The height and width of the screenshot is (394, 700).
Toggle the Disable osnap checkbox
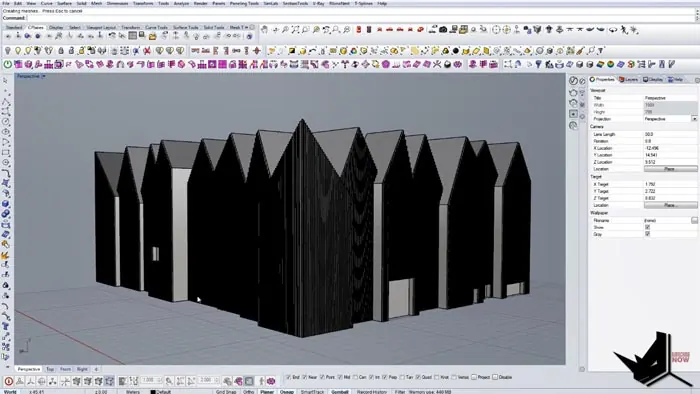pyautogui.click(x=495, y=377)
